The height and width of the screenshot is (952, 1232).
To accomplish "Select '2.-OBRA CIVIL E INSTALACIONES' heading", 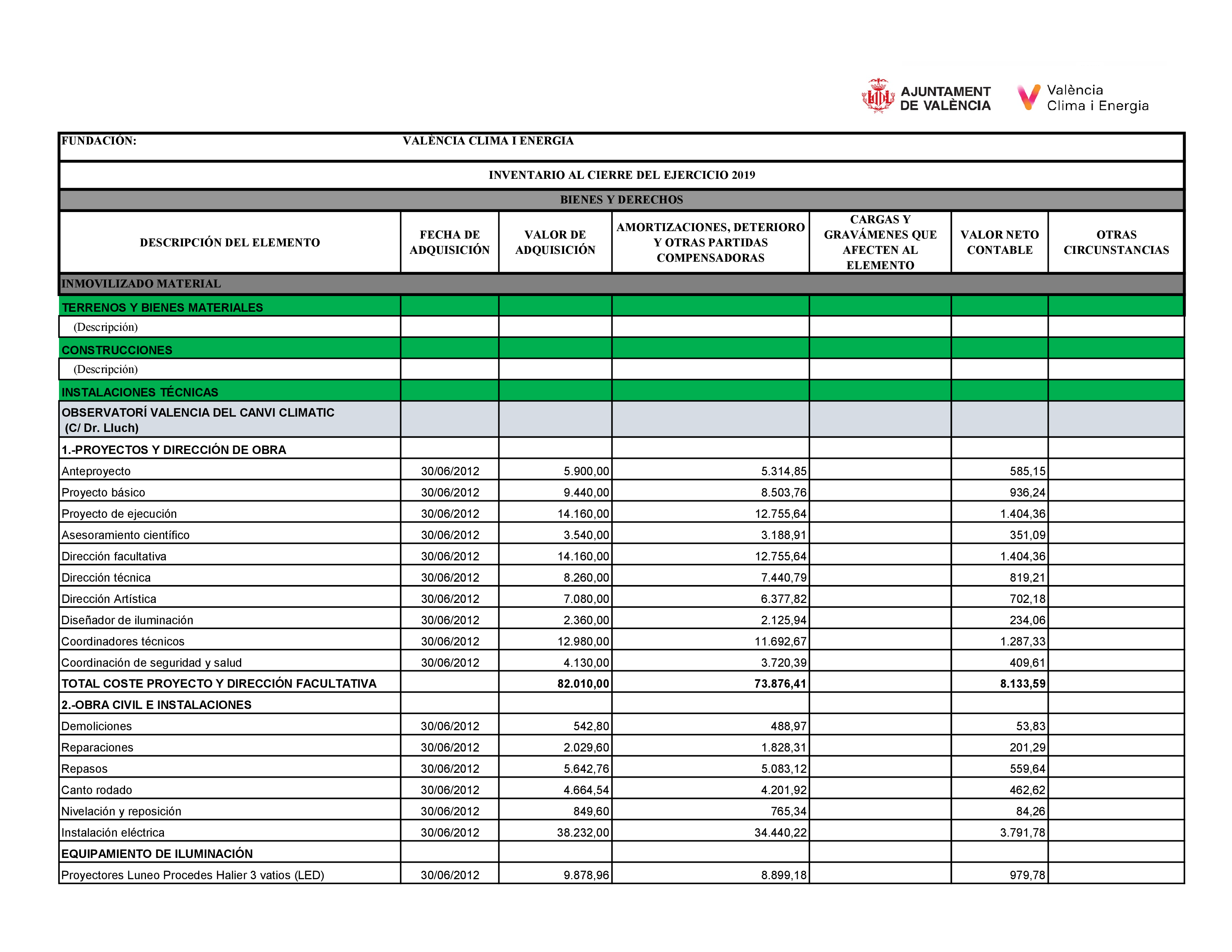I will [x=156, y=705].
